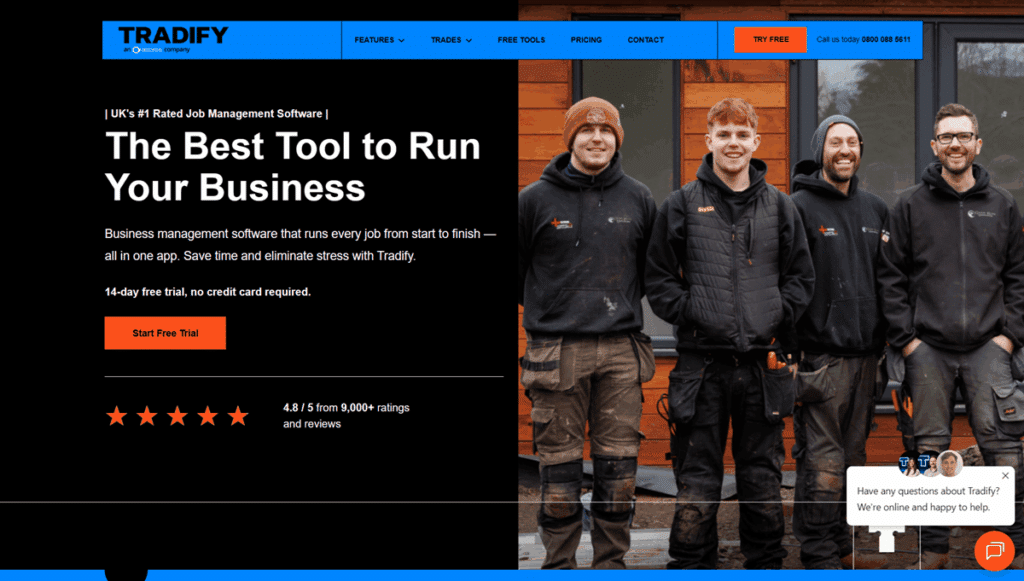Click the Start Free Trial button
Viewport: 1024px width, 581px height.
coord(165,333)
